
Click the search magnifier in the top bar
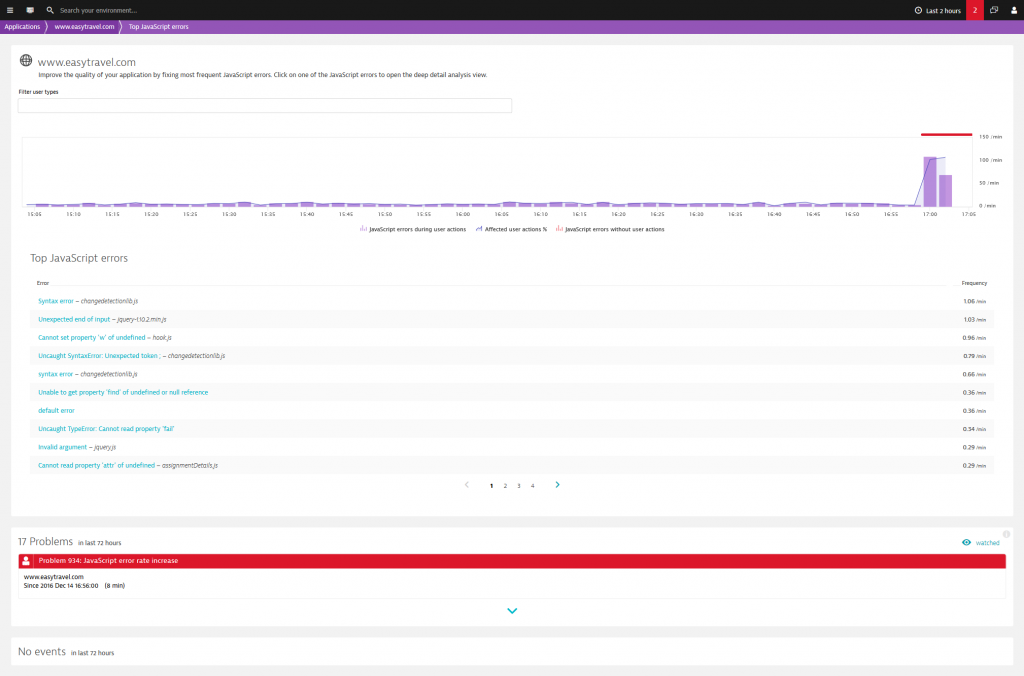[50, 10]
